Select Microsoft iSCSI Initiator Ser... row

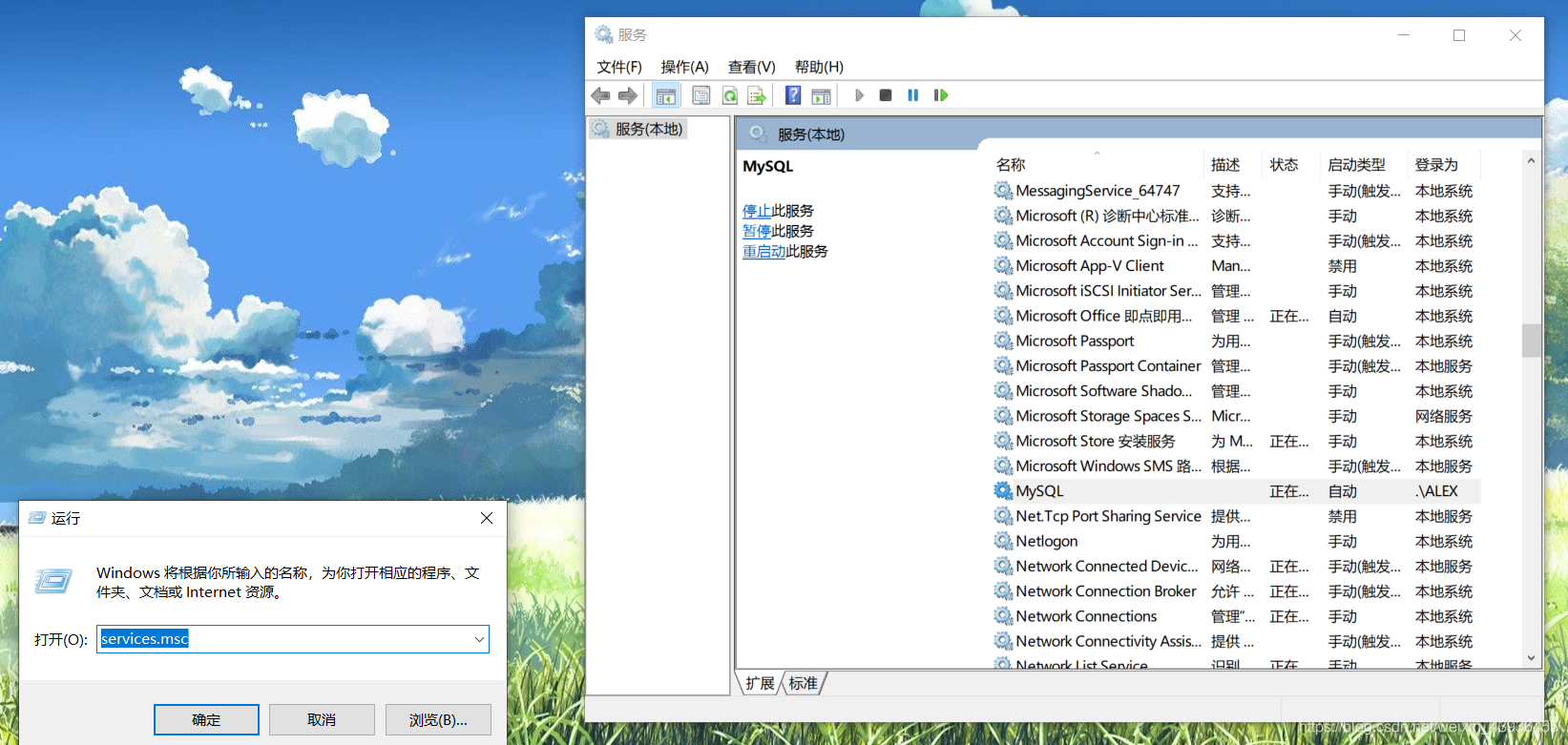1236,291
